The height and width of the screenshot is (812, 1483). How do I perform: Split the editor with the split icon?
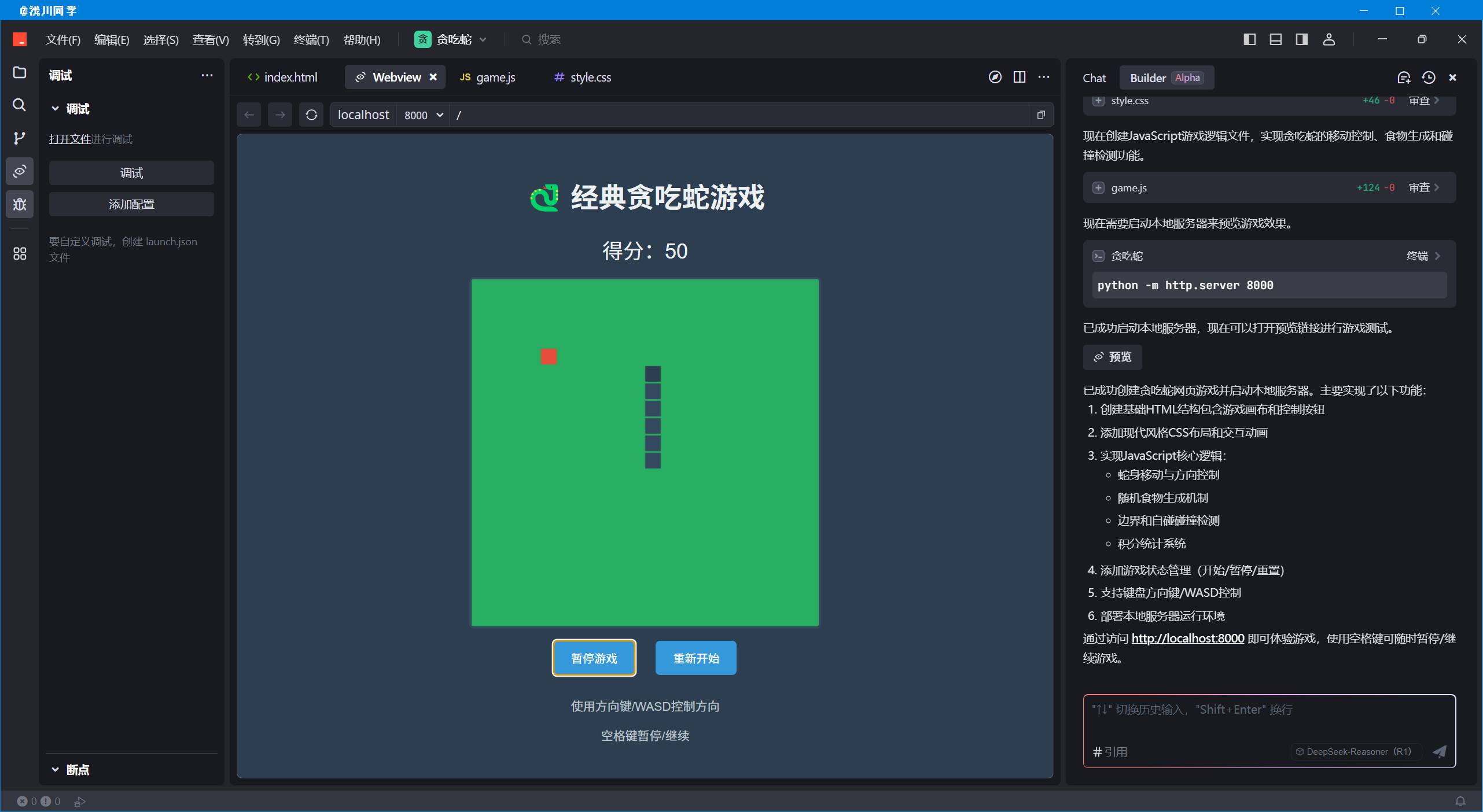[1020, 77]
